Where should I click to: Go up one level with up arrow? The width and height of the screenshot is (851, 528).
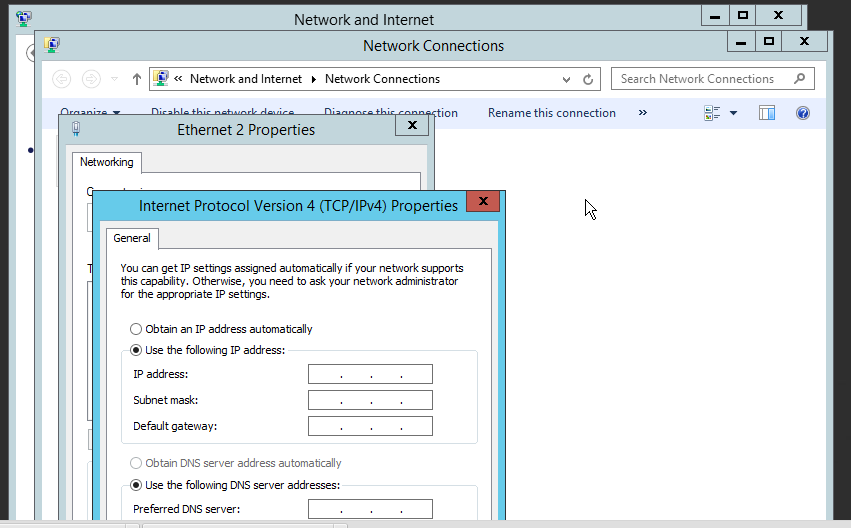point(136,79)
